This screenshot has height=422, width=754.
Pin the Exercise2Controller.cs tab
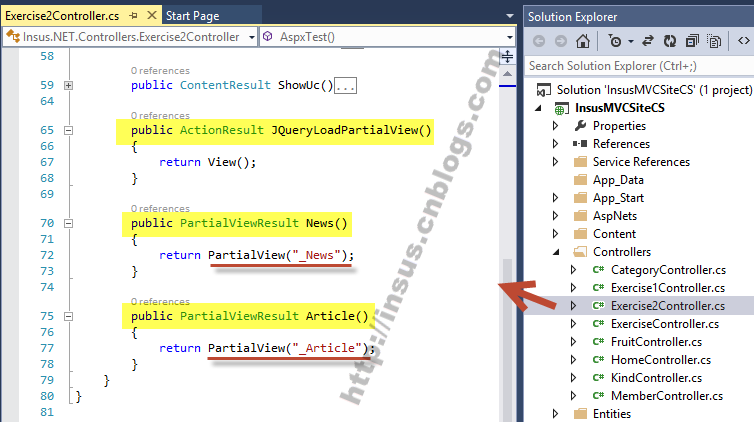coord(134,16)
